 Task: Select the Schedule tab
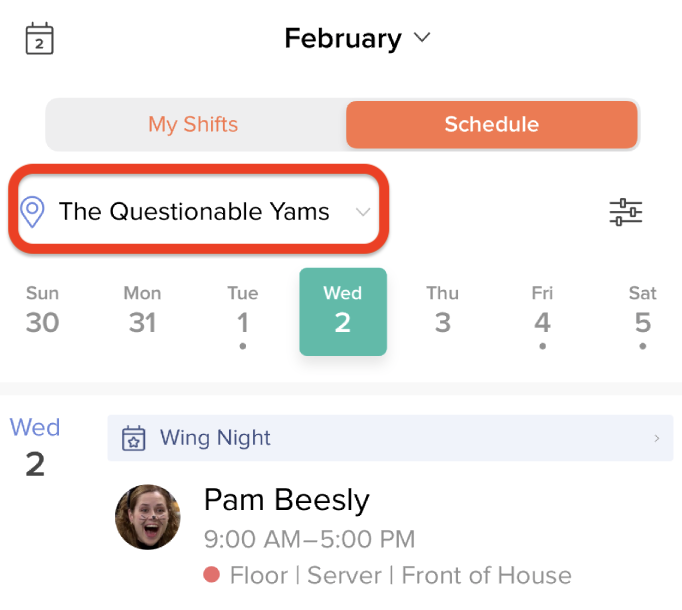[491, 124]
